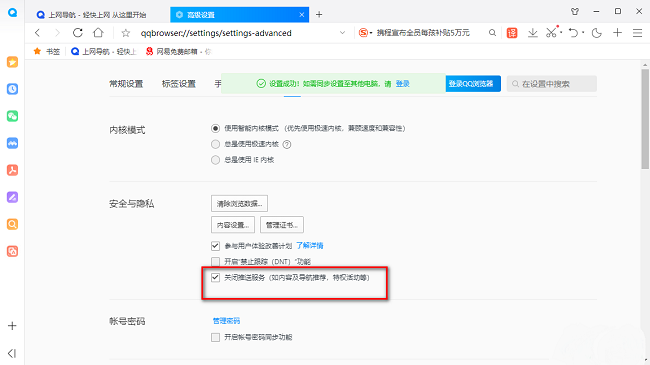Image resolution: width=650 pixels, height=365 pixels.
Task: Expand the address bar dropdown arrow
Action: coord(342,33)
